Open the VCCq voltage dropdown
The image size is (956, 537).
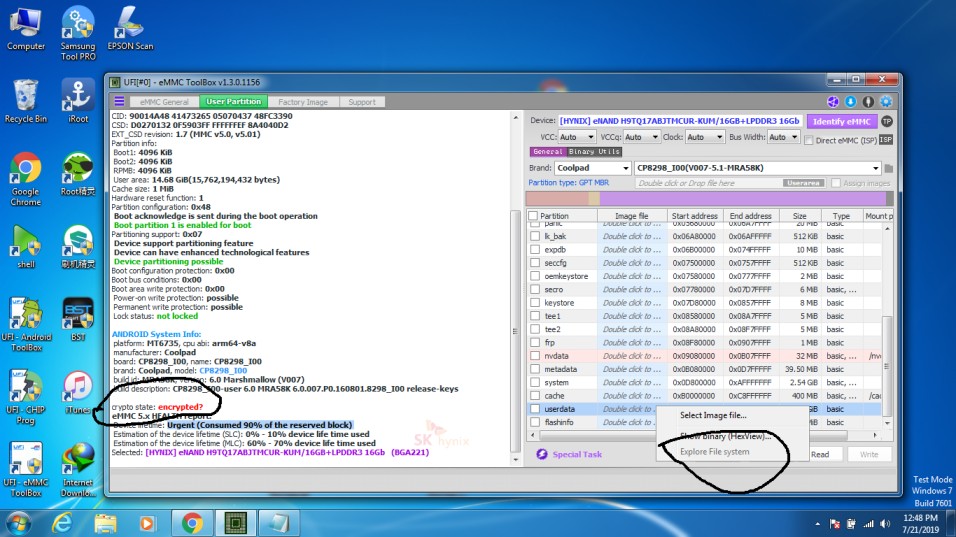point(641,137)
